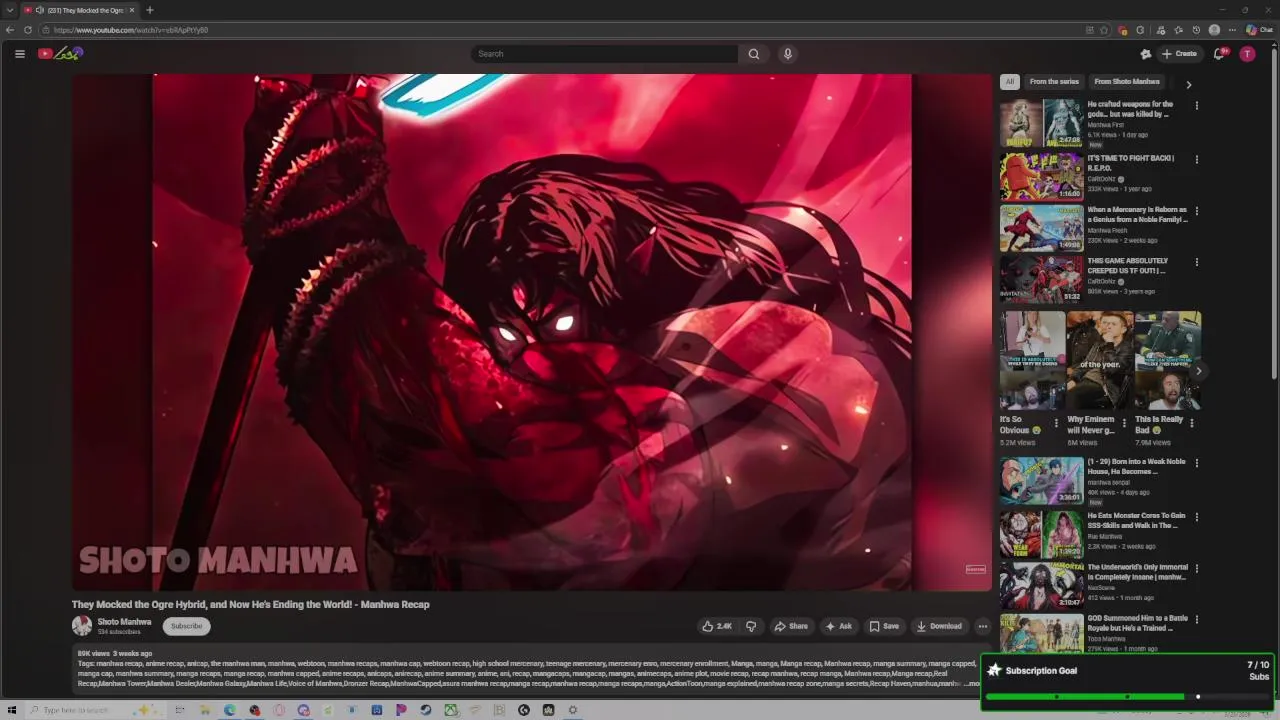1280x720 pixels.
Task: Open the YouTube hamburger guide menu
Action: (x=19, y=54)
